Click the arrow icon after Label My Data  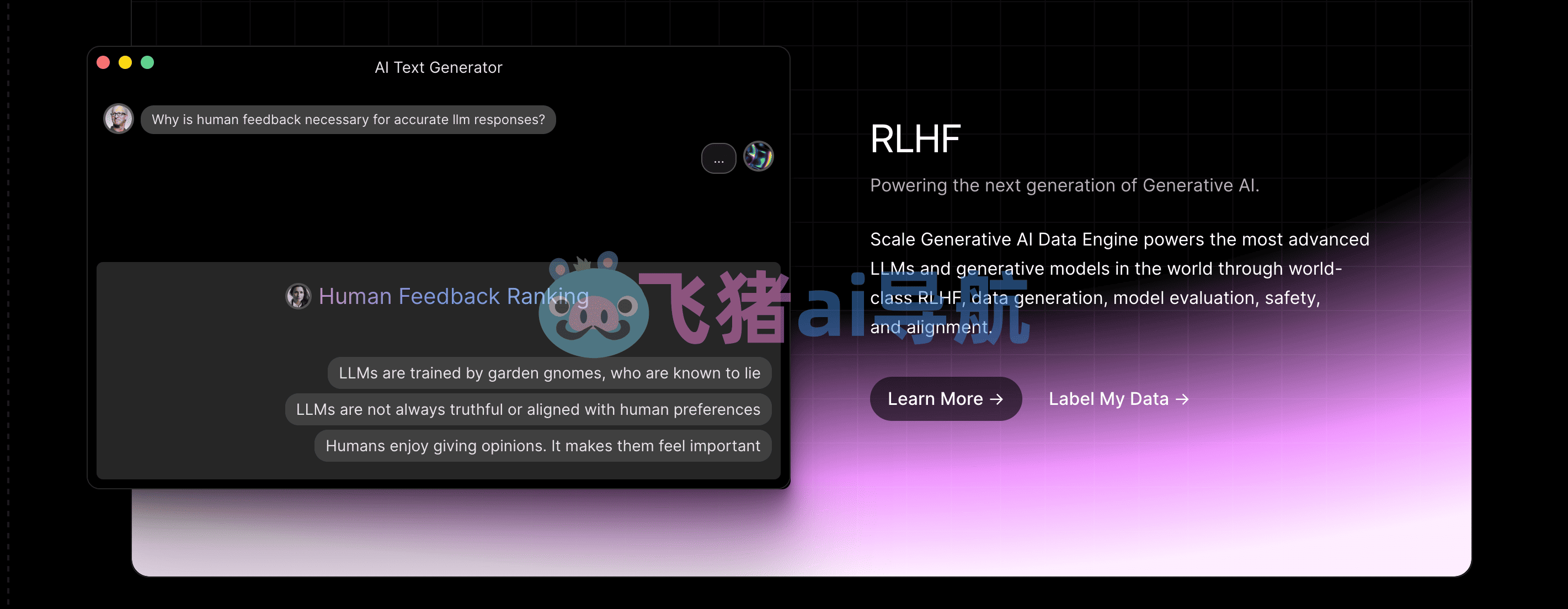[x=1182, y=399]
